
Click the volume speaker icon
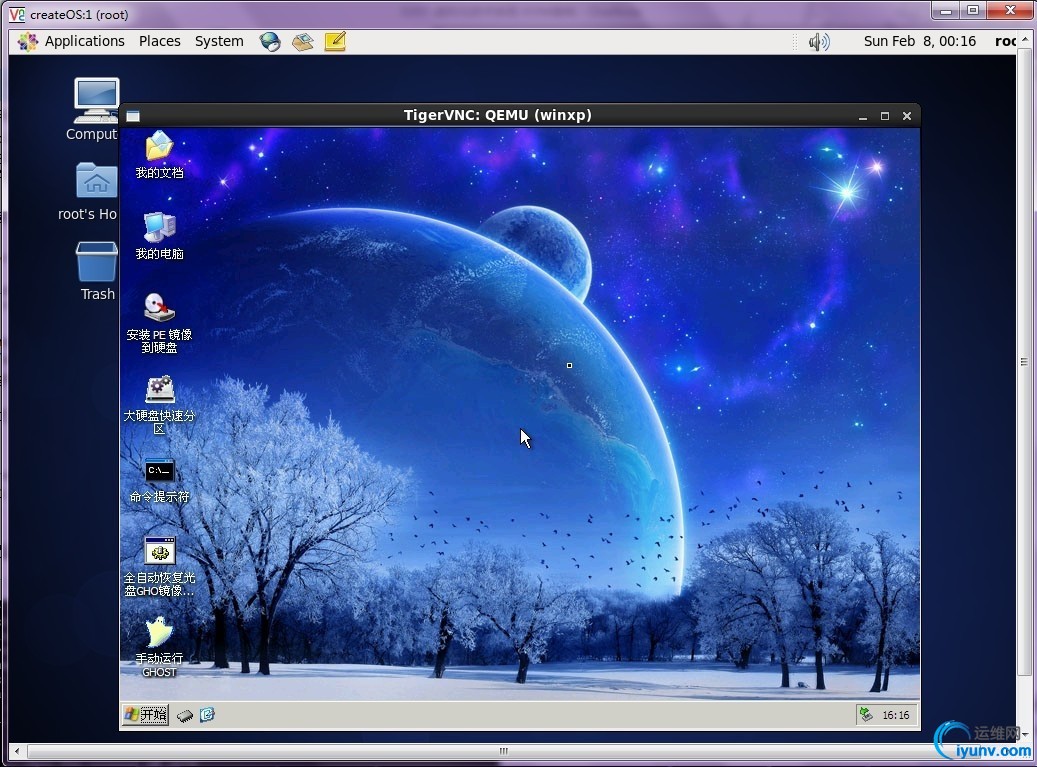pos(819,41)
